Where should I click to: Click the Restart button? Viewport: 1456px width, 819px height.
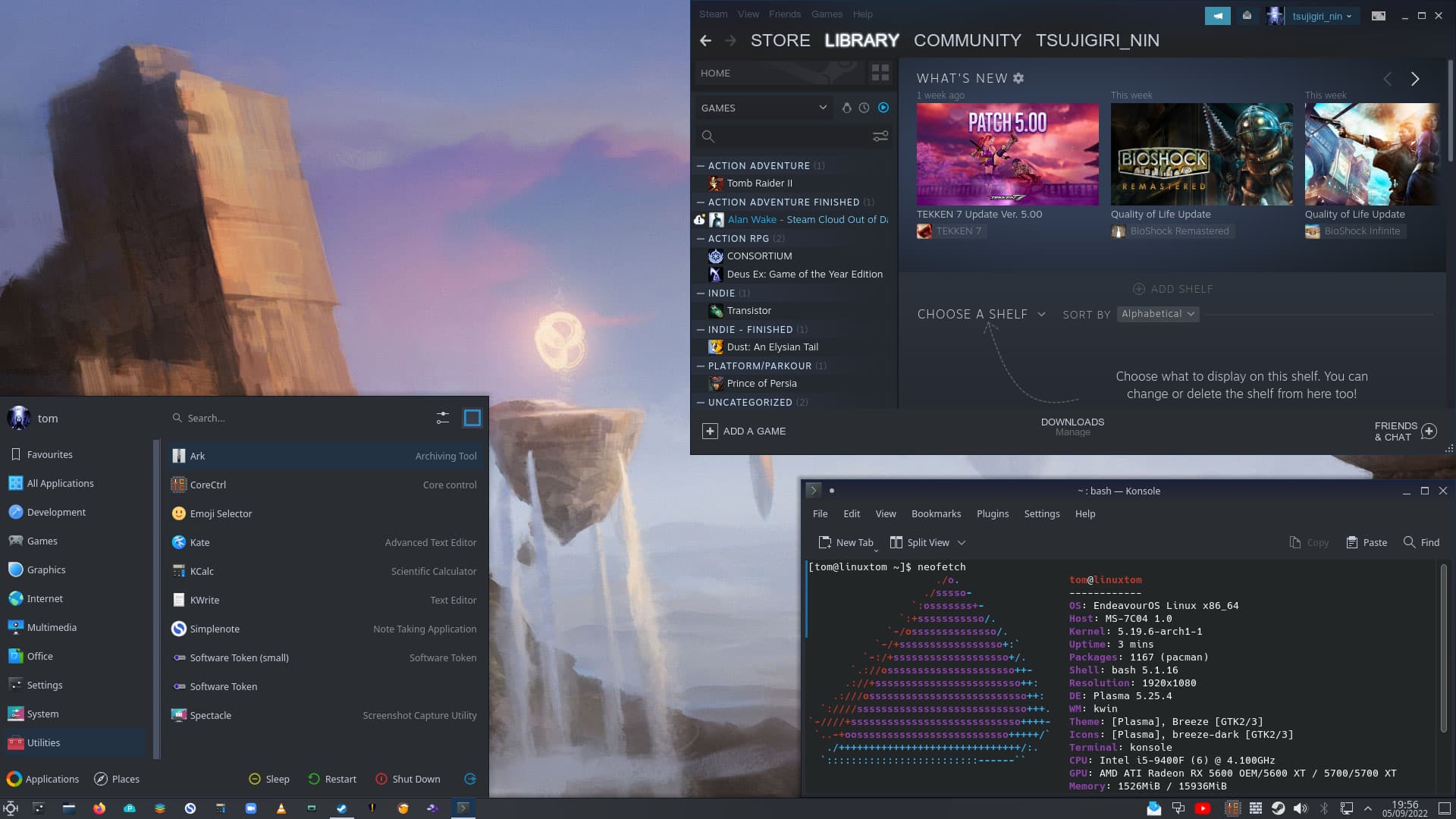point(332,779)
